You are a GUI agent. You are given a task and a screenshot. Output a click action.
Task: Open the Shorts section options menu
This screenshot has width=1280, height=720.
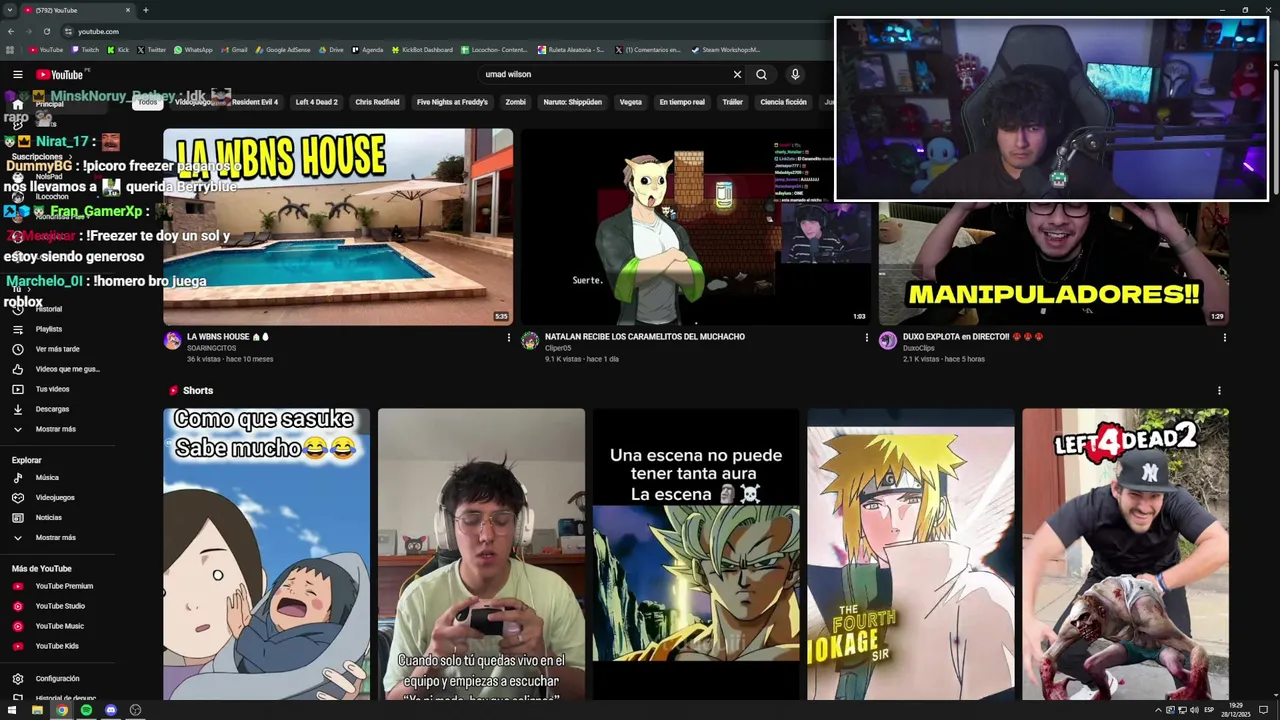click(x=1219, y=391)
